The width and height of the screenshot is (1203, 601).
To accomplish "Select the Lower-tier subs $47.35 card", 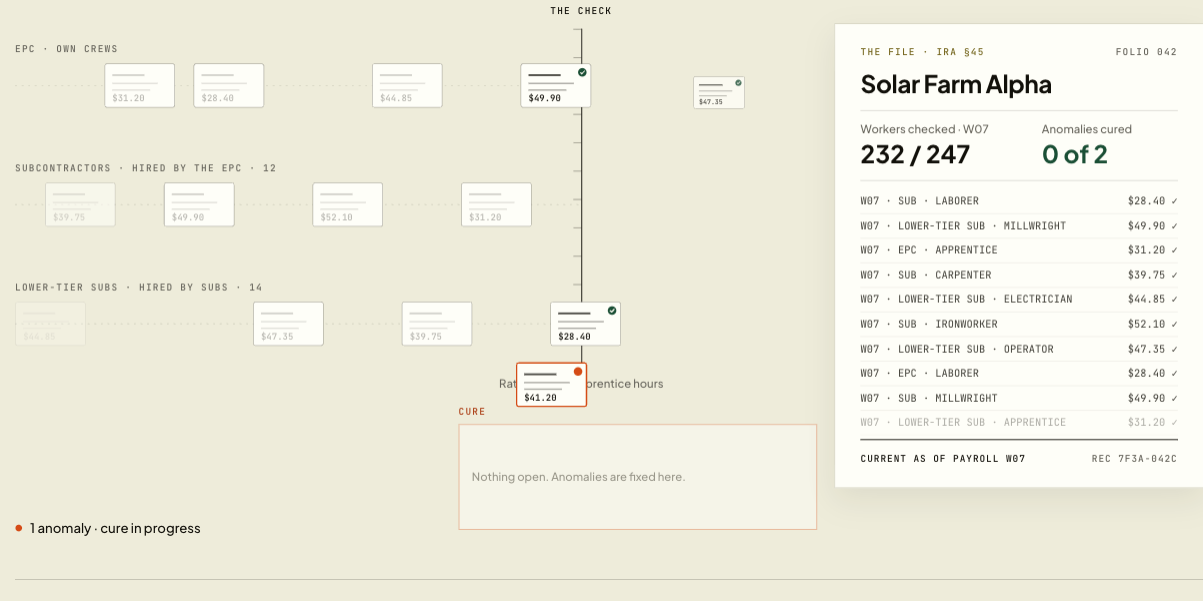I will 288,324.
